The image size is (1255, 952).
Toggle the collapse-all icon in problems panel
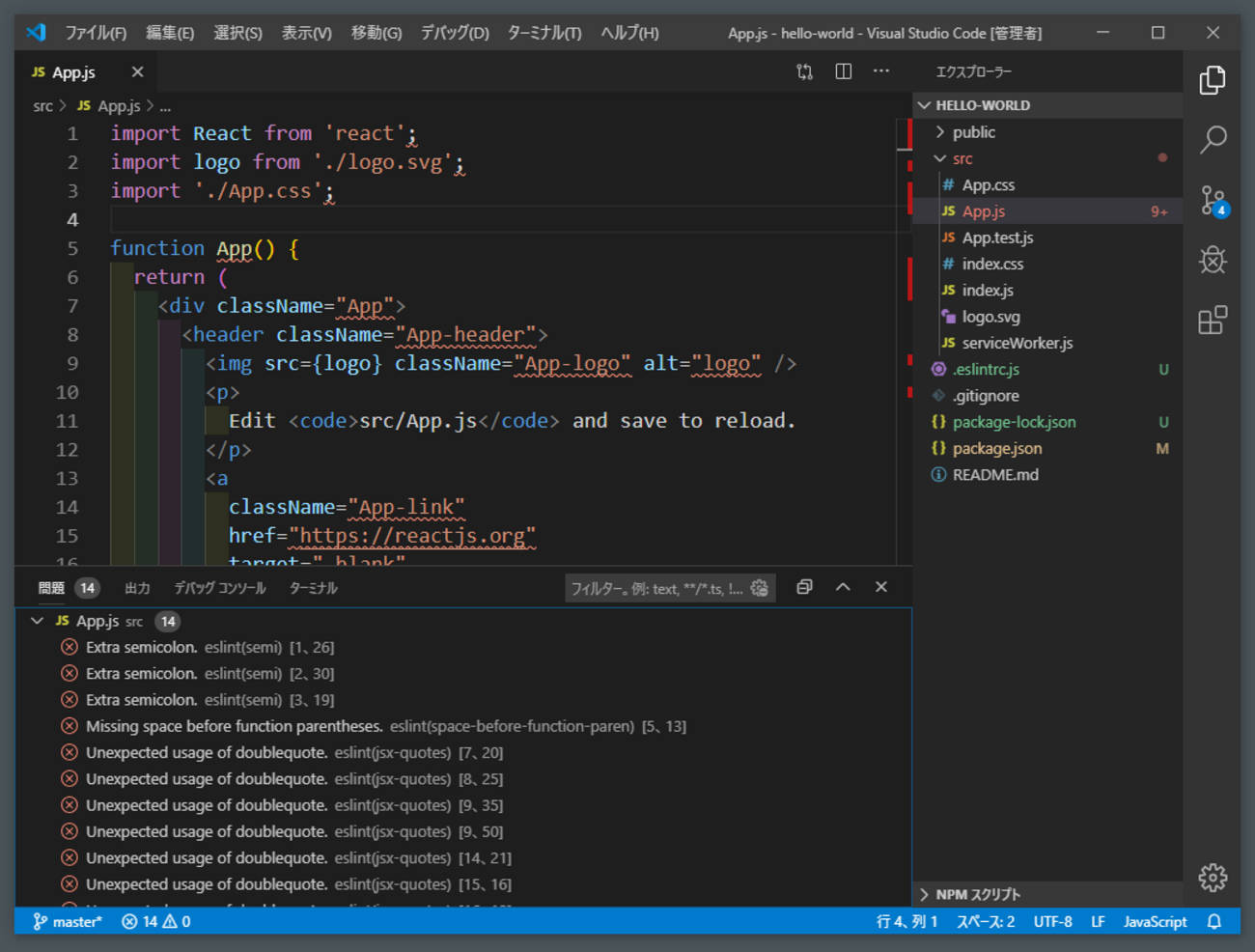(804, 587)
